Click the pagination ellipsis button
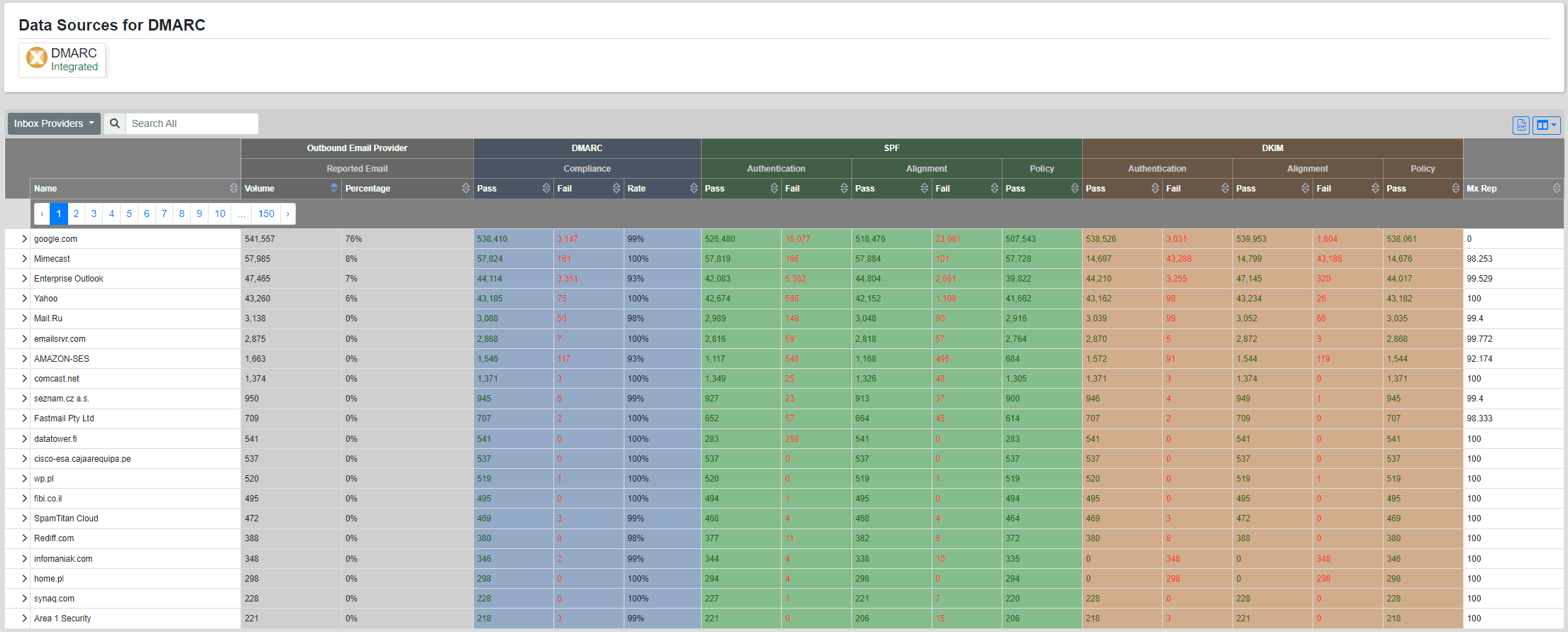 pyautogui.click(x=242, y=214)
